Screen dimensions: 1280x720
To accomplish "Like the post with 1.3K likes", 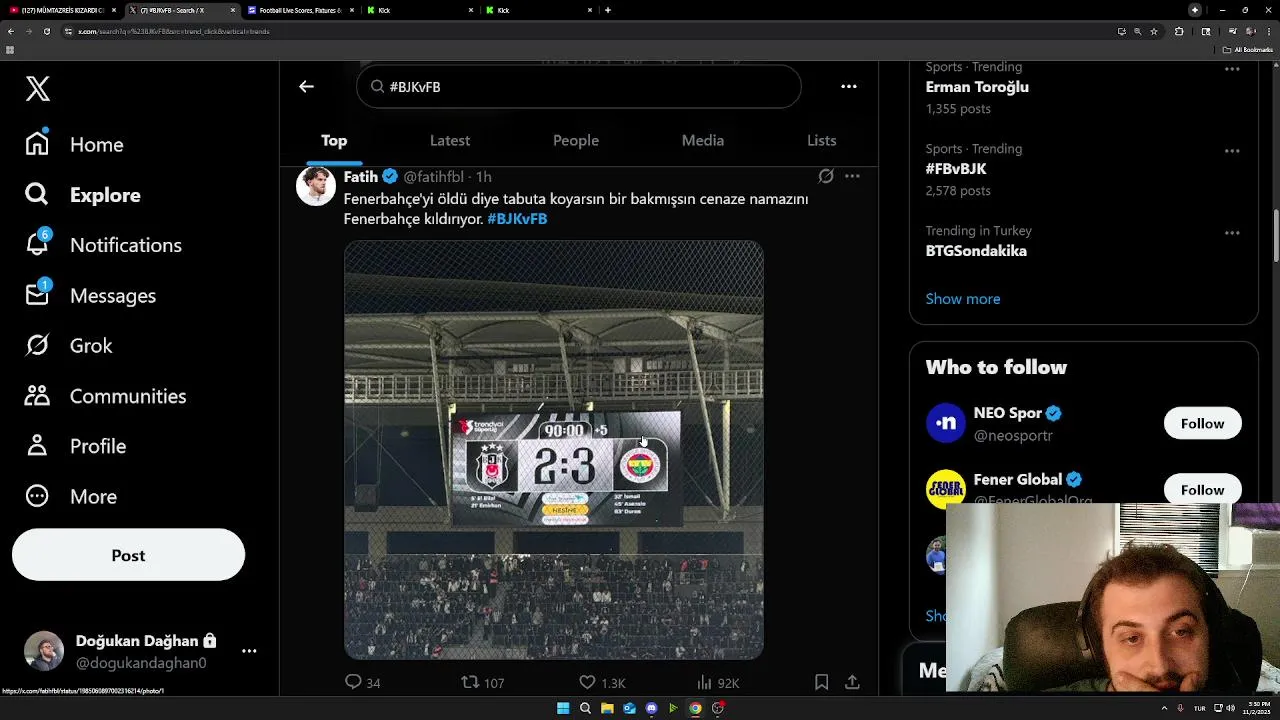I will point(587,682).
